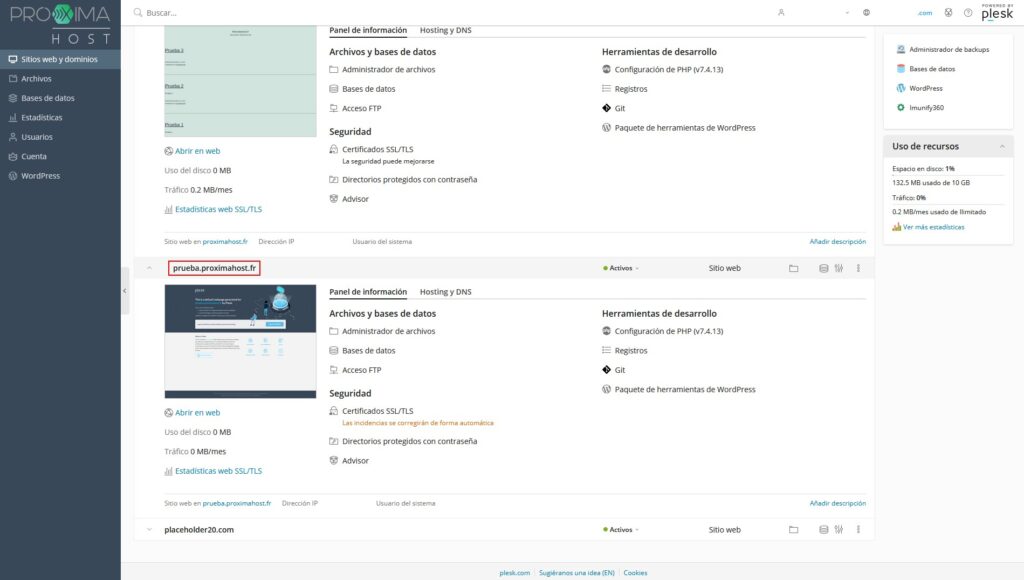Open Registros for prueba.proximahost.fr

point(625,351)
